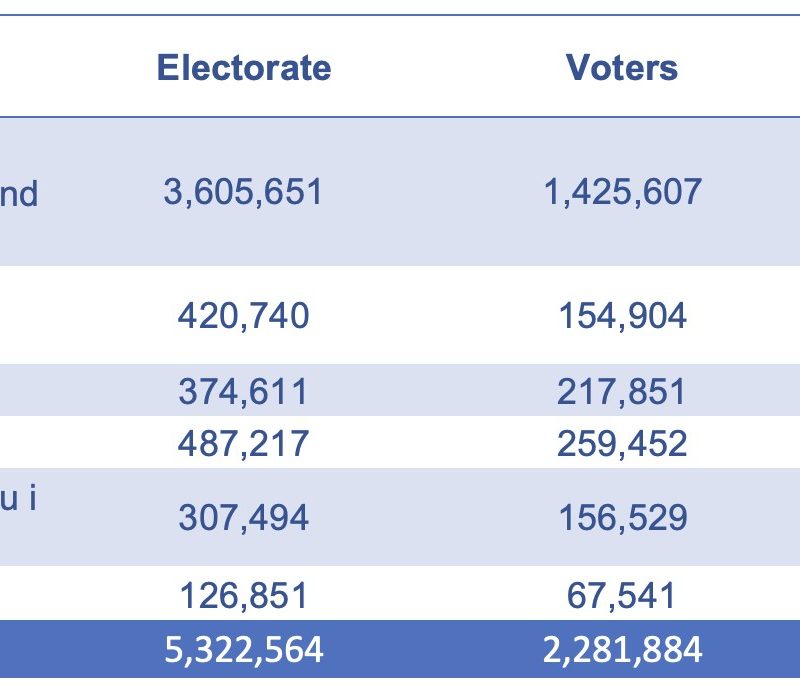Select the cell containing 374,611
Viewport: 800px width, 689px height.
pos(244,392)
